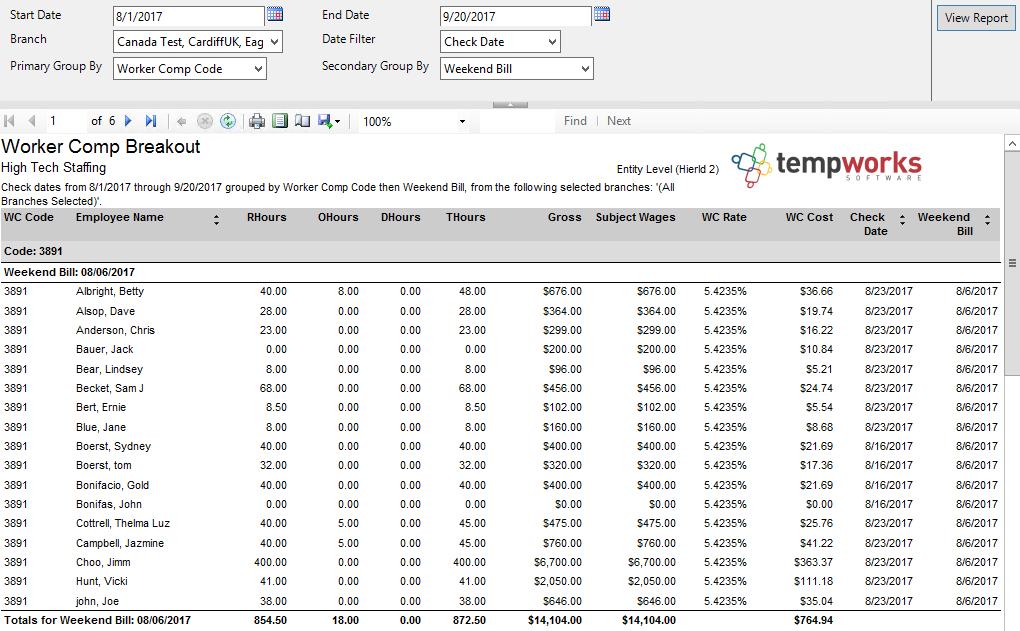Viewport: 1020px width, 631px height.
Task: Sort by Employee Name column
Action: [217, 220]
